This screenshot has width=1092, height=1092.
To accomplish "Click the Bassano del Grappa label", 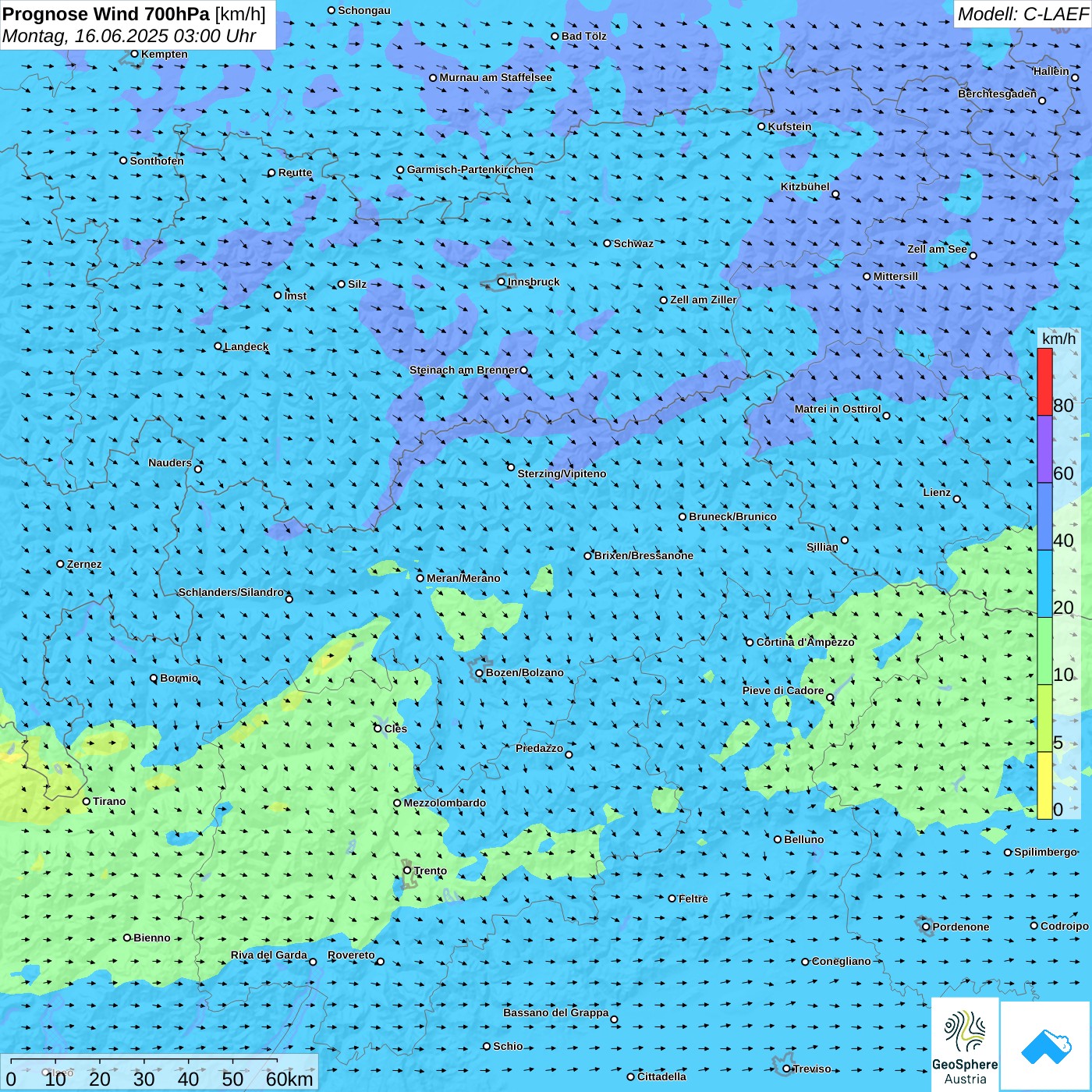I will click(x=556, y=1012).
